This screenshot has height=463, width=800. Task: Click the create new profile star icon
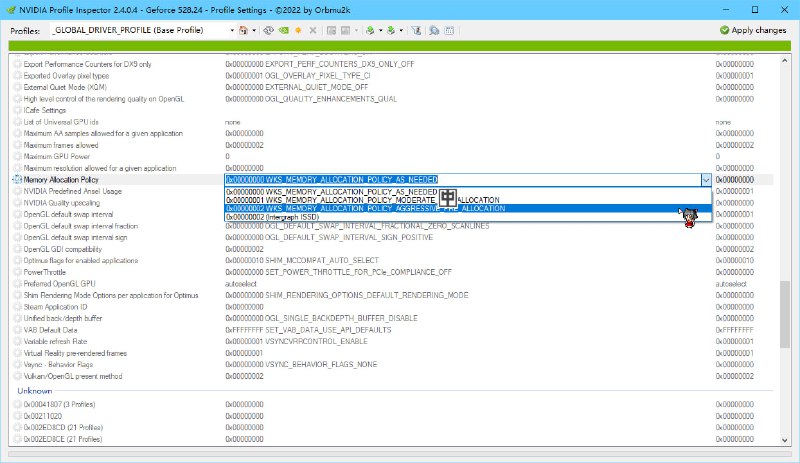point(298,30)
